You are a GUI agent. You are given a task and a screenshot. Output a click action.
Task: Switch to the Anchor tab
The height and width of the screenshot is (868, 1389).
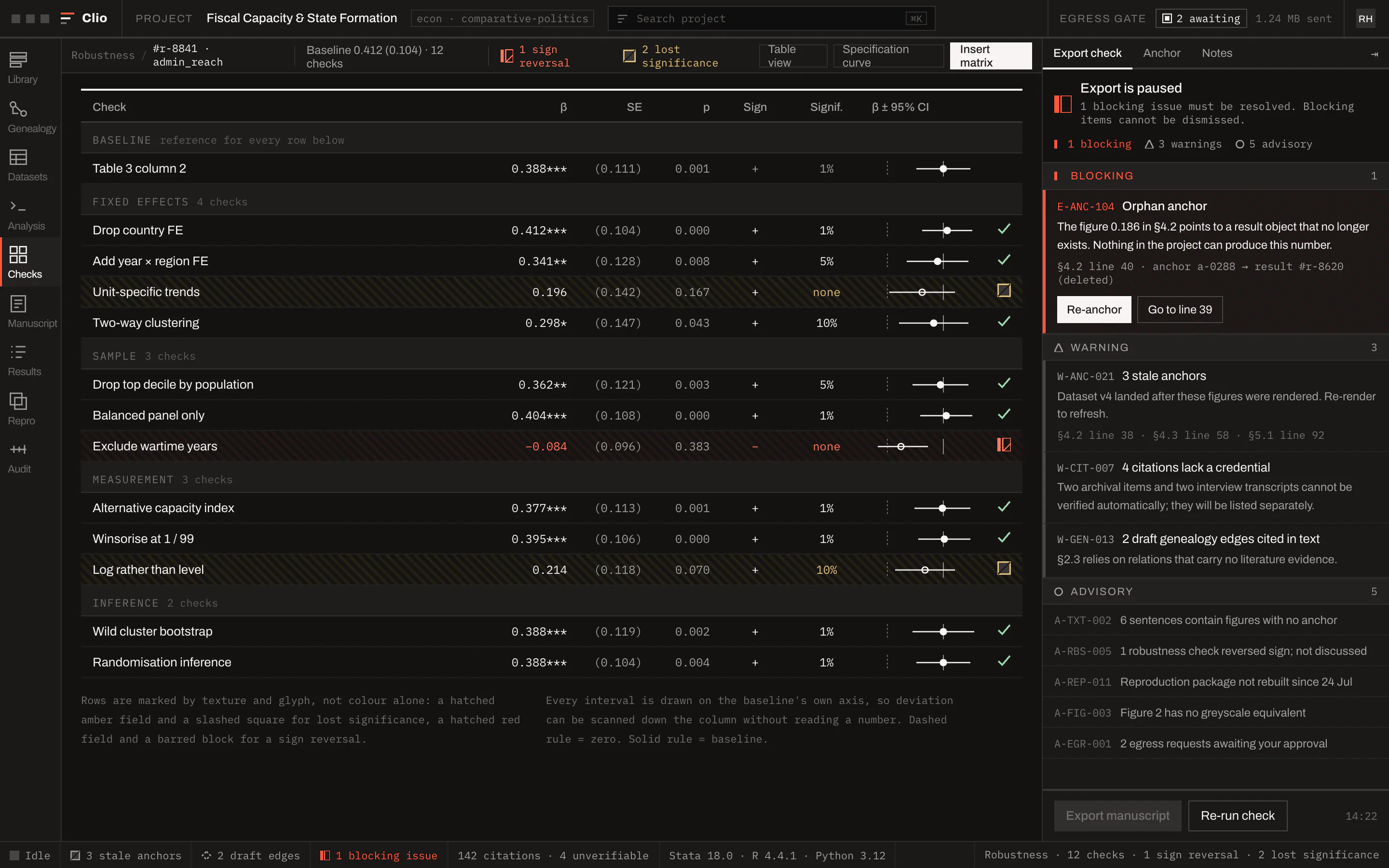click(1161, 54)
